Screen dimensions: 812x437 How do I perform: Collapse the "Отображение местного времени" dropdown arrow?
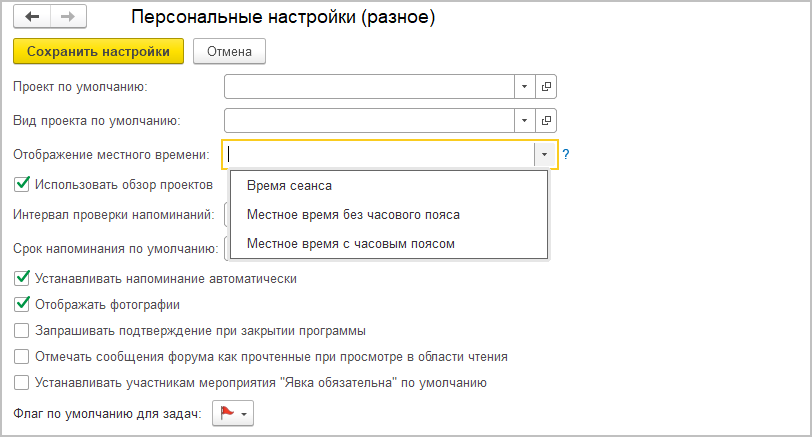pos(544,155)
